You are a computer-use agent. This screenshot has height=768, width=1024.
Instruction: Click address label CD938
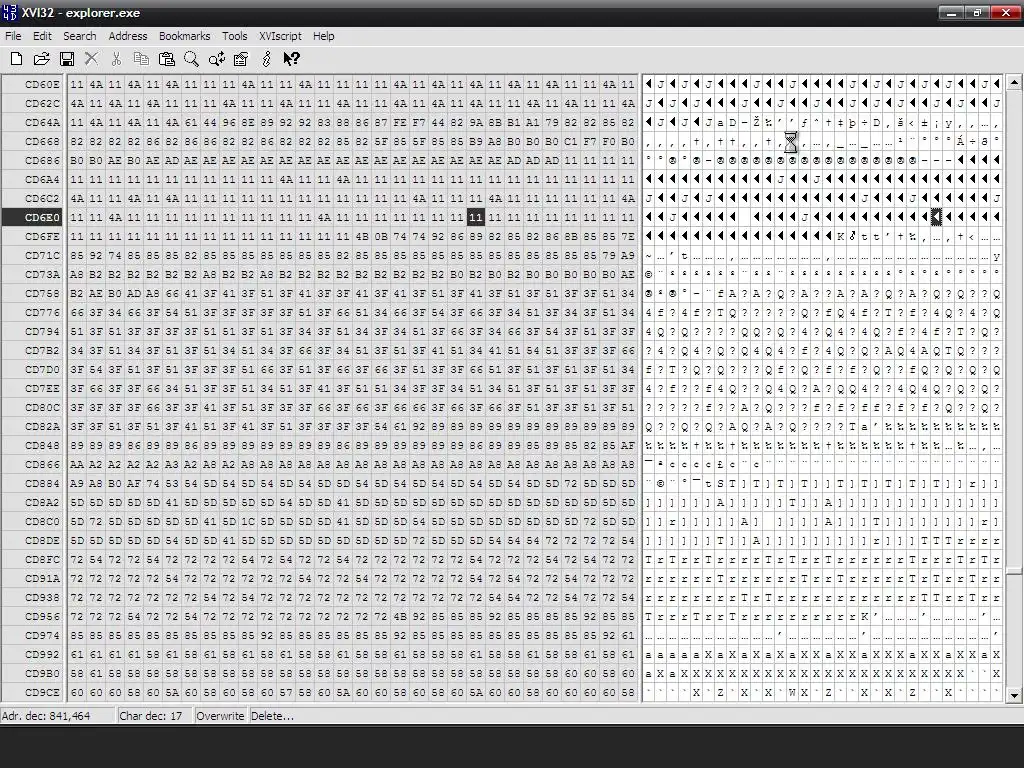(x=42, y=597)
